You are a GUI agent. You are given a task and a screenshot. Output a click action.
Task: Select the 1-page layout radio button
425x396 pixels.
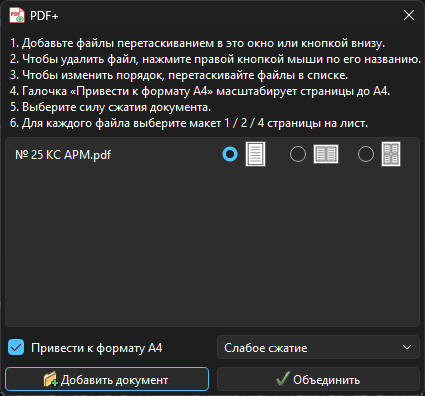[230, 154]
